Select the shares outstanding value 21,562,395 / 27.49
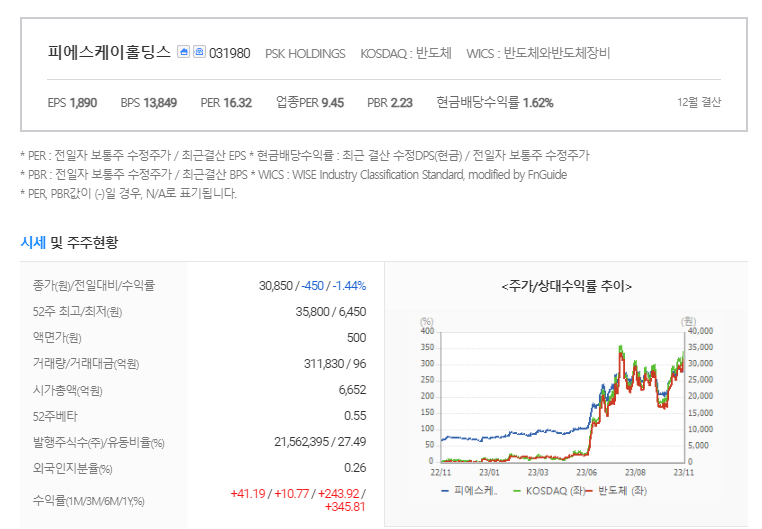The width and height of the screenshot is (762, 529). click(x=320, y=442)
